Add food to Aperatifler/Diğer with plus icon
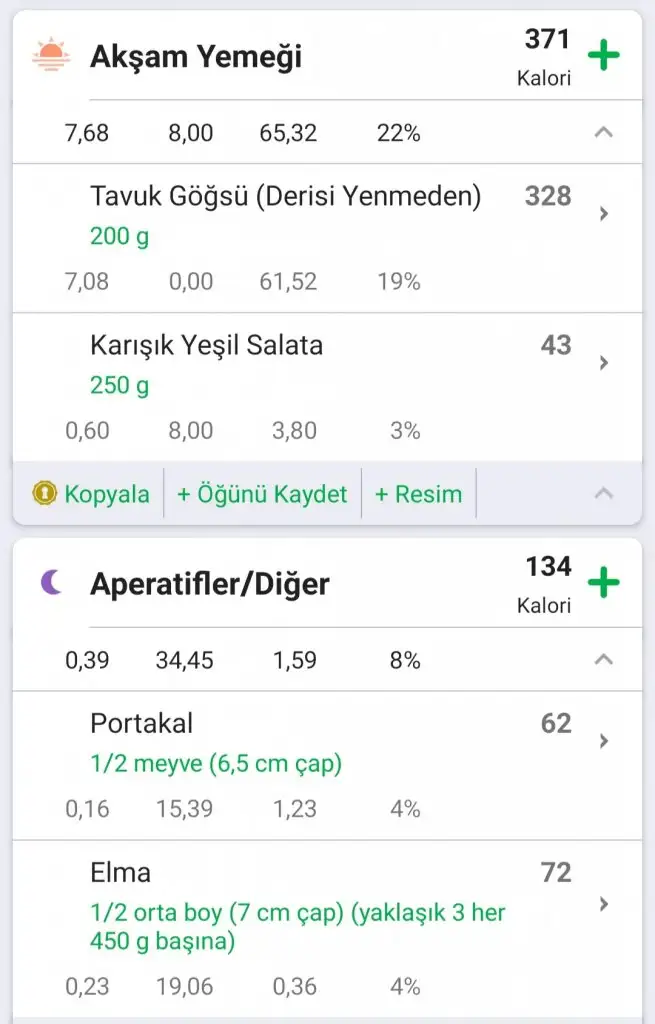 click(x=603, y=582)
